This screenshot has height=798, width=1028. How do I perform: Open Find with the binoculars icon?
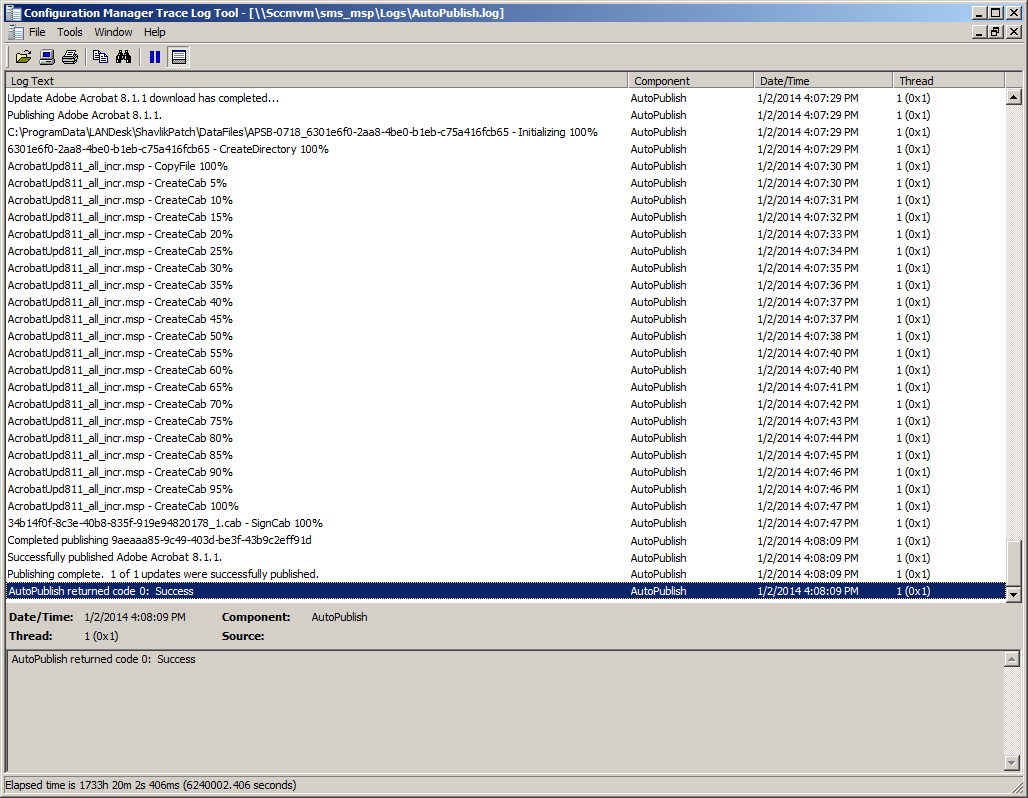(124, 57)
